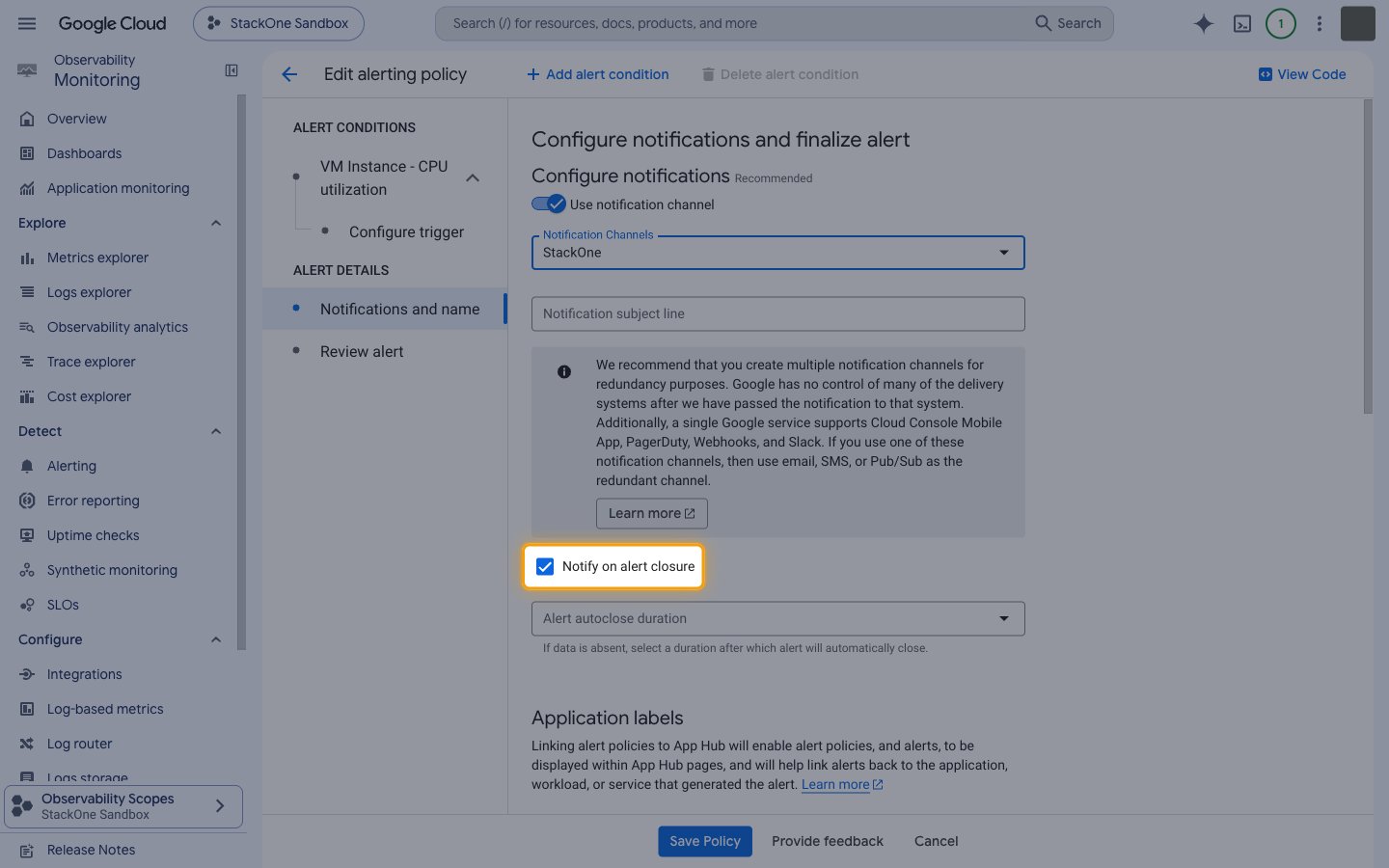Cancel editing the alerting policy
Screen dimensions: 1389x868
tap(936, 841)
